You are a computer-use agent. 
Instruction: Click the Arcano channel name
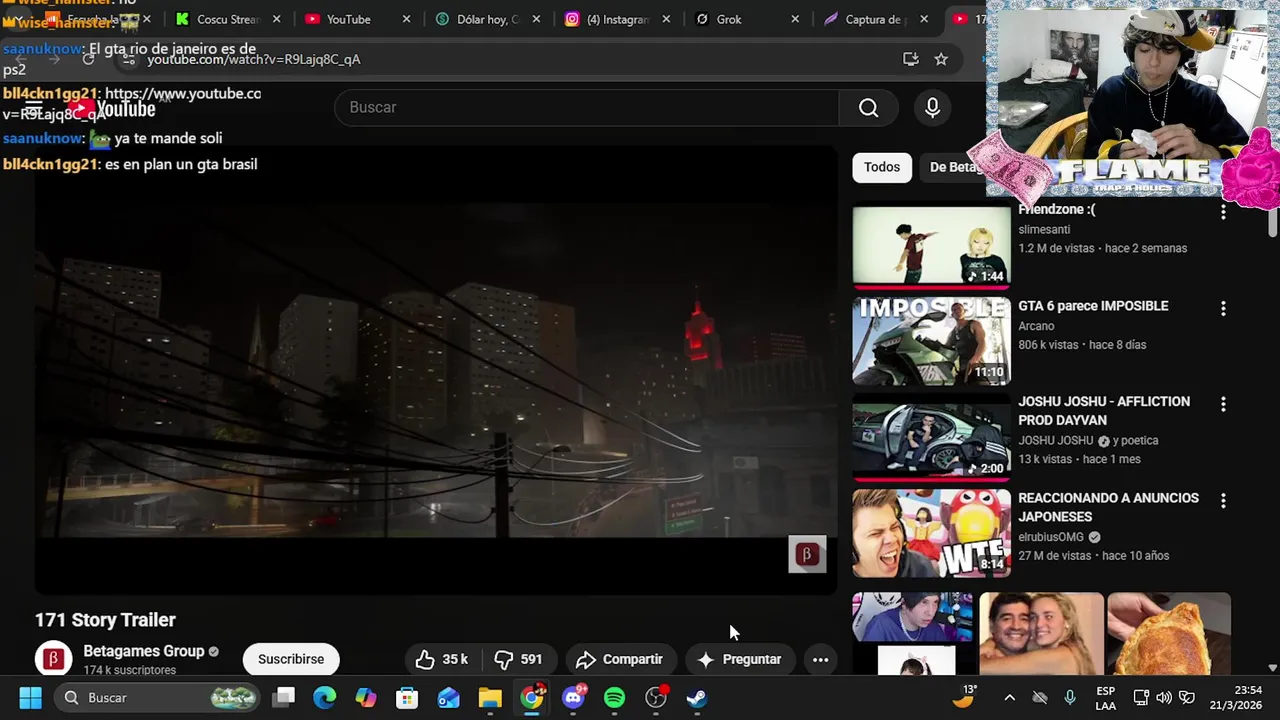[x=1036, y=326]
